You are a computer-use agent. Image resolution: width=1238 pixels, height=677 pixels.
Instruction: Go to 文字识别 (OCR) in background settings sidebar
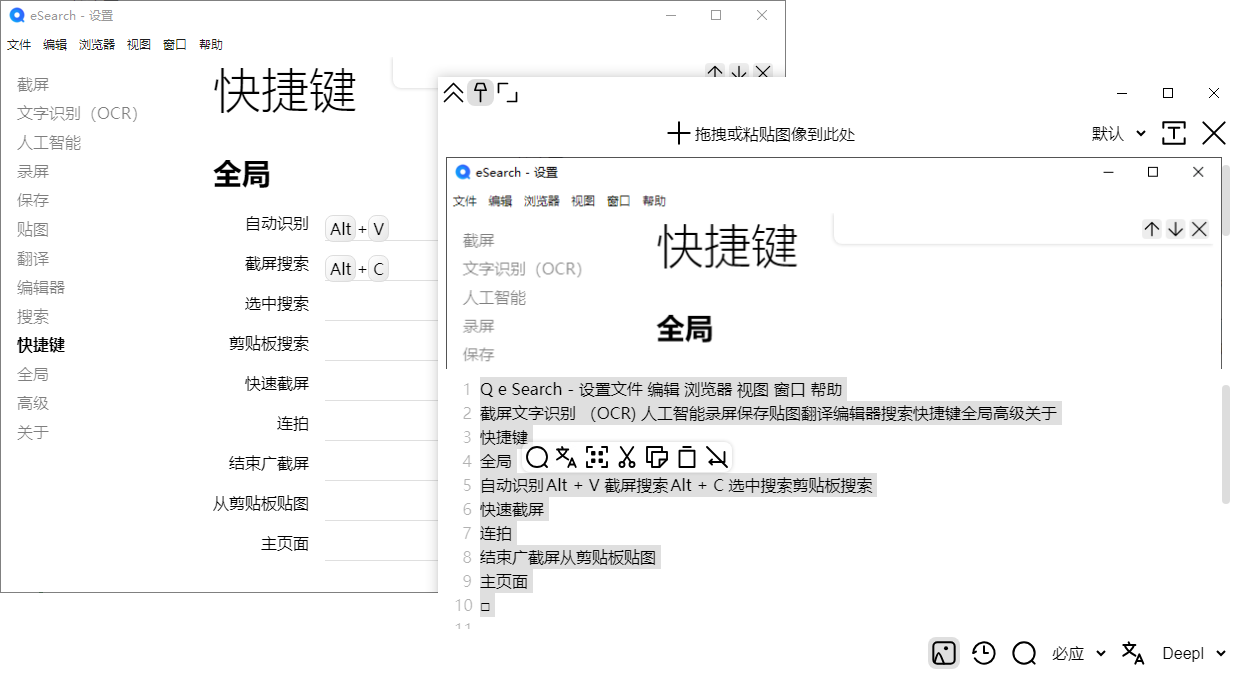[77, 114]
